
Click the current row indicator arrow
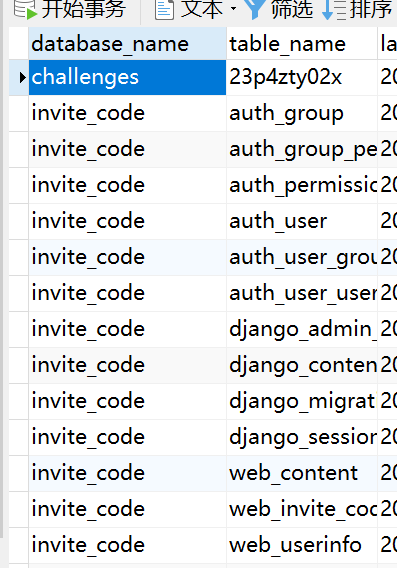click(22, 77)
